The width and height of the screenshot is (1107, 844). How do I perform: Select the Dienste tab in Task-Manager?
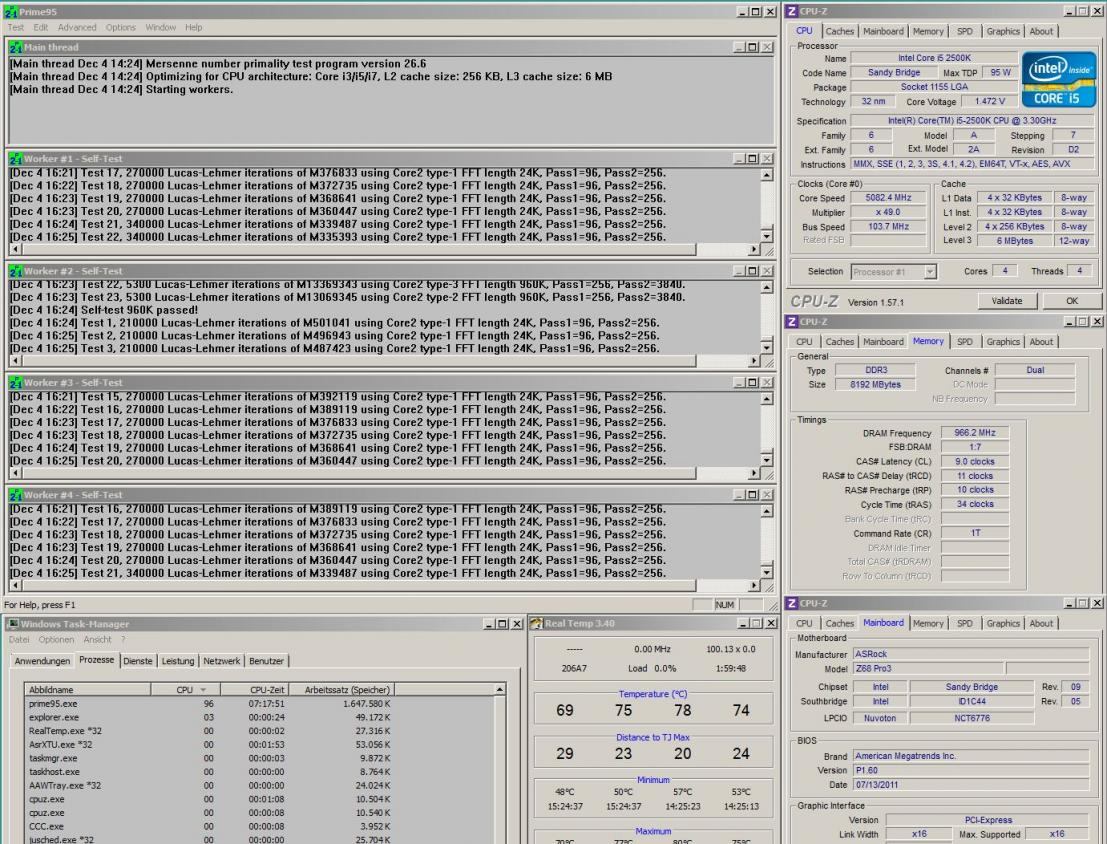(138, 661)
